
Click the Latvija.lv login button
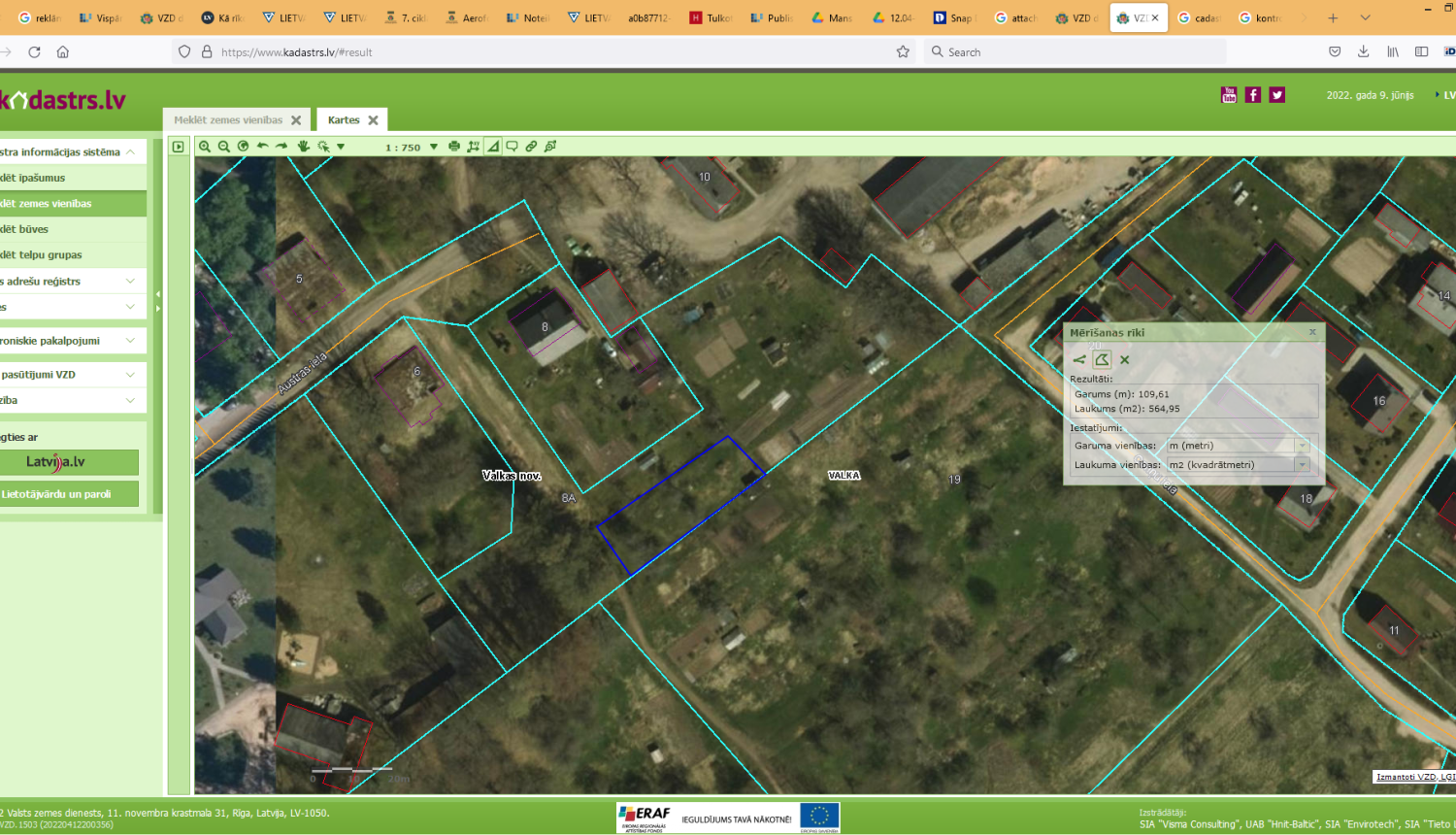68,462
